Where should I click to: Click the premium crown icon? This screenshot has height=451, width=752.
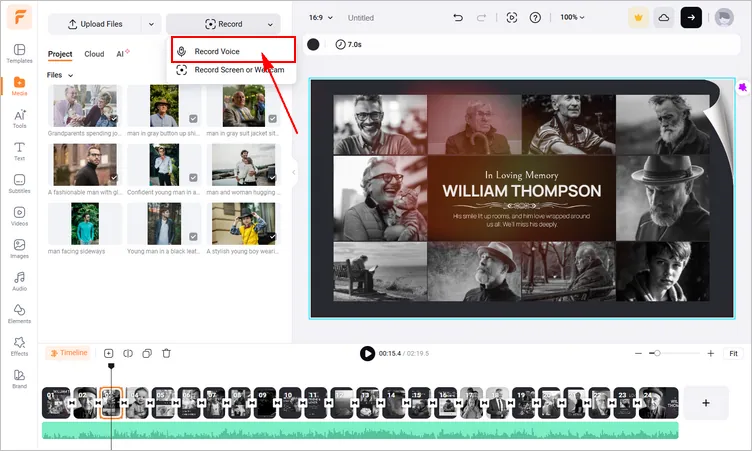(x=638, y=18)
